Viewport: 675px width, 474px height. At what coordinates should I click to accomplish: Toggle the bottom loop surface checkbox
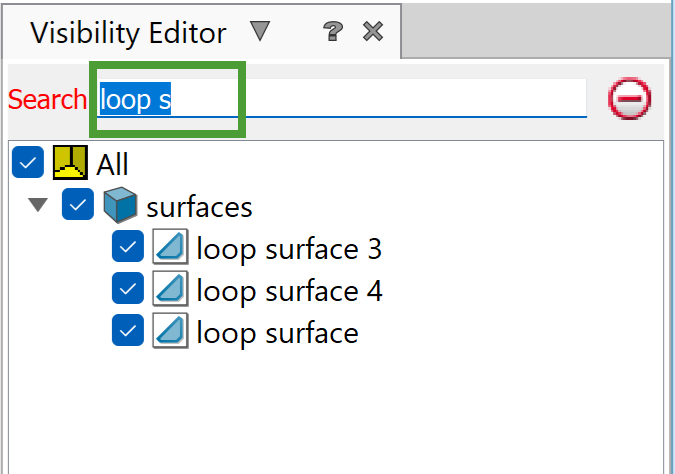128,331
